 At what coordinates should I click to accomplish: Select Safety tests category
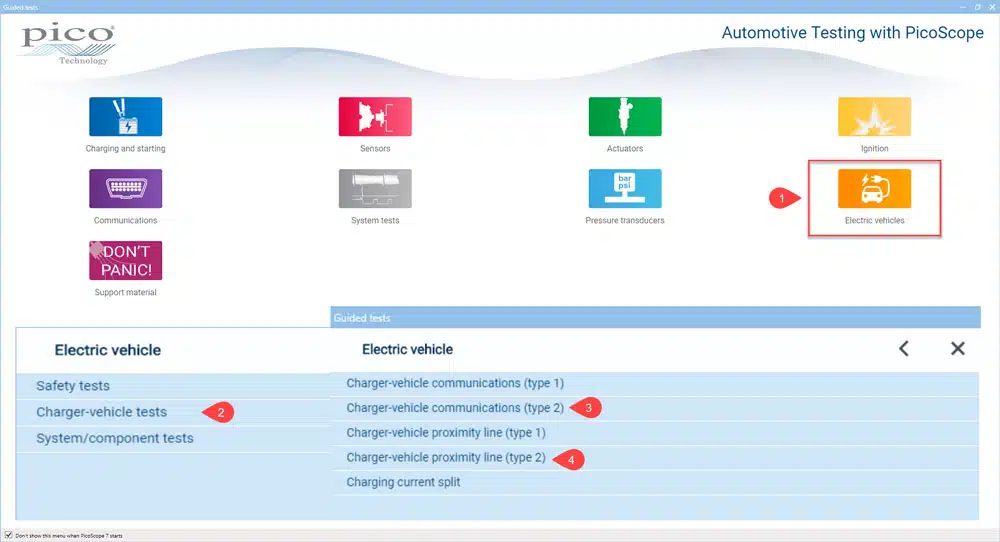coord(173,386)
